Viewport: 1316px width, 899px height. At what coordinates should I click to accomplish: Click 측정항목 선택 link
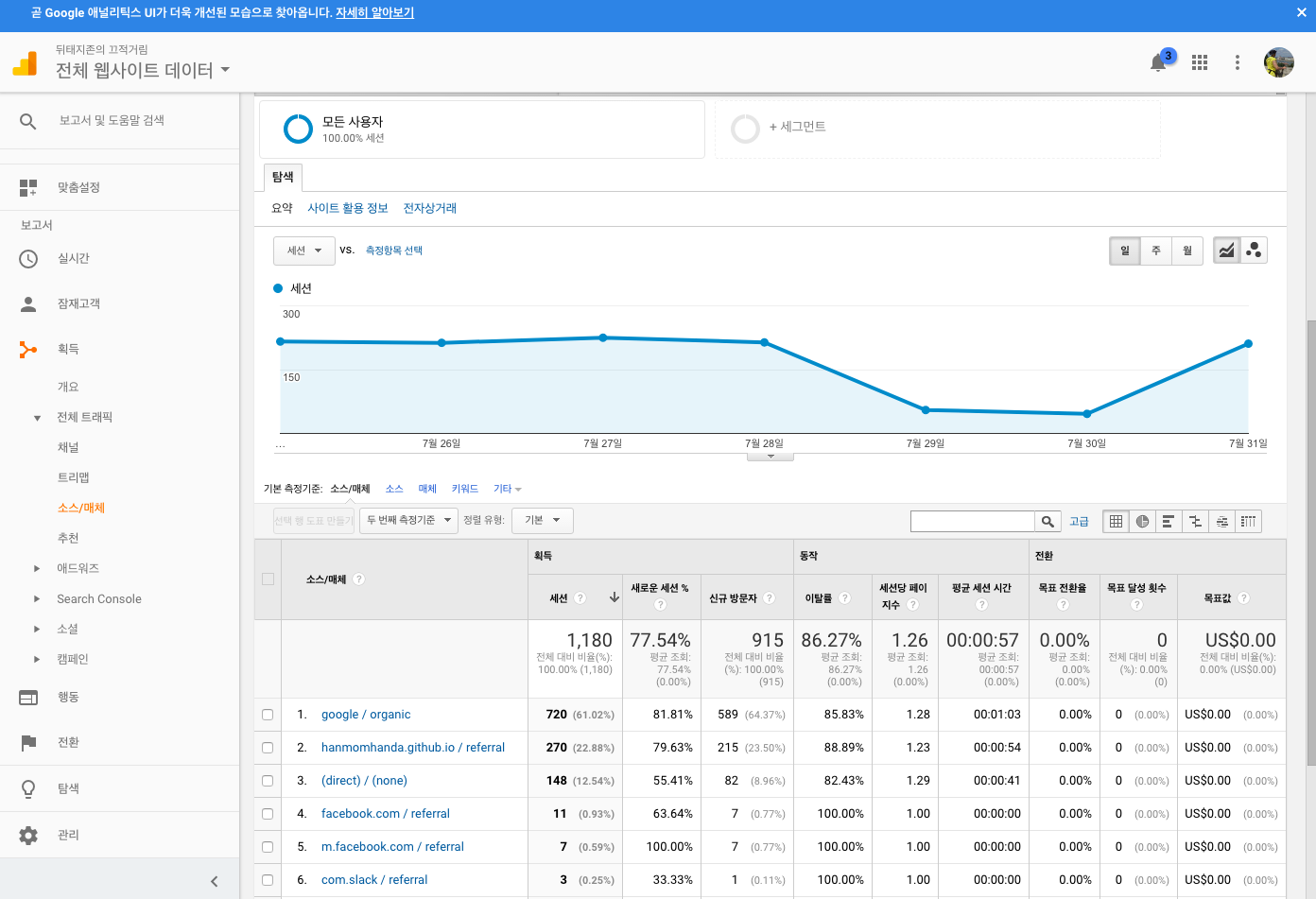[x=394, y=251]
